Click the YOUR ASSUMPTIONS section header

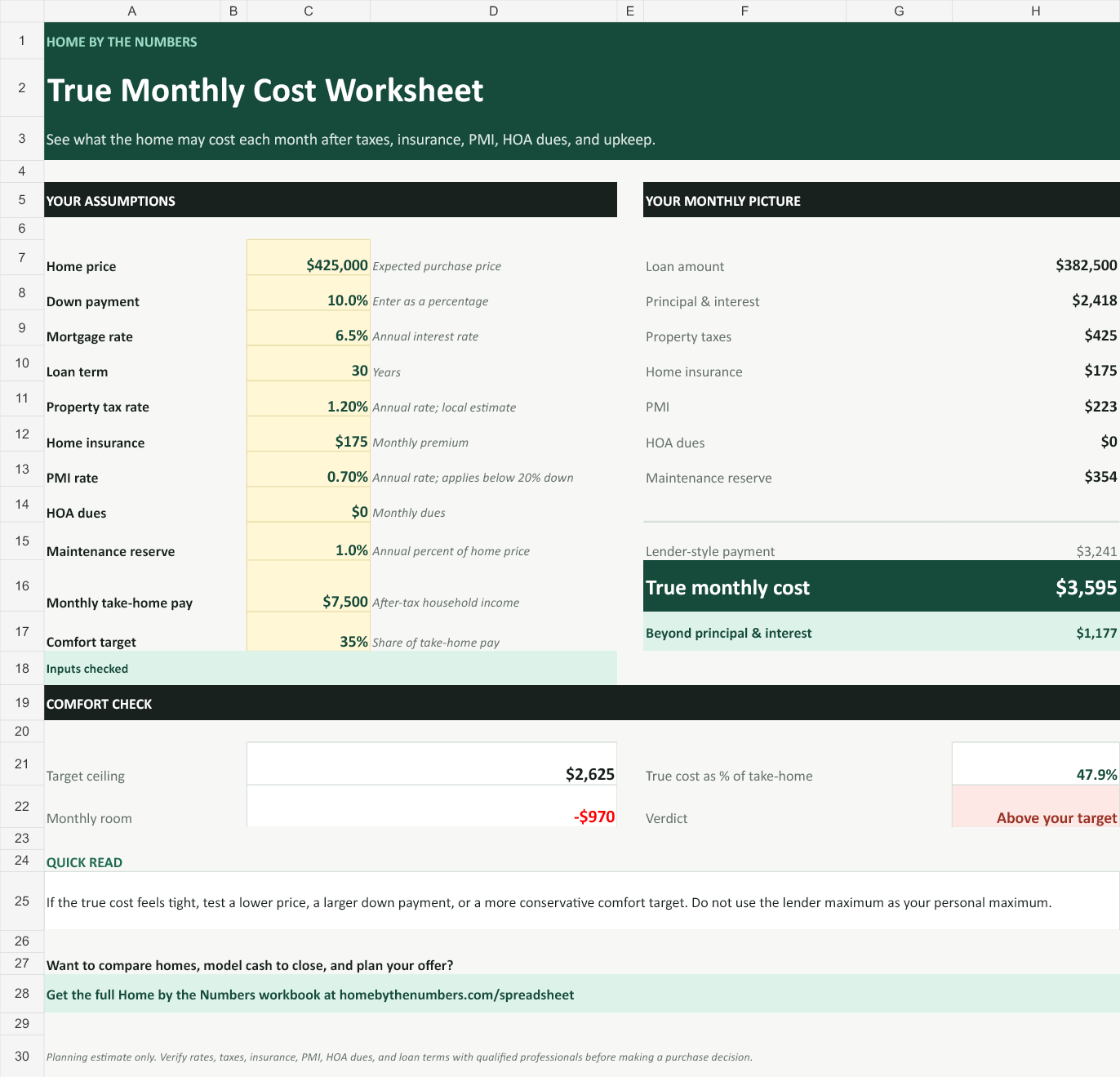pos(331,200)
